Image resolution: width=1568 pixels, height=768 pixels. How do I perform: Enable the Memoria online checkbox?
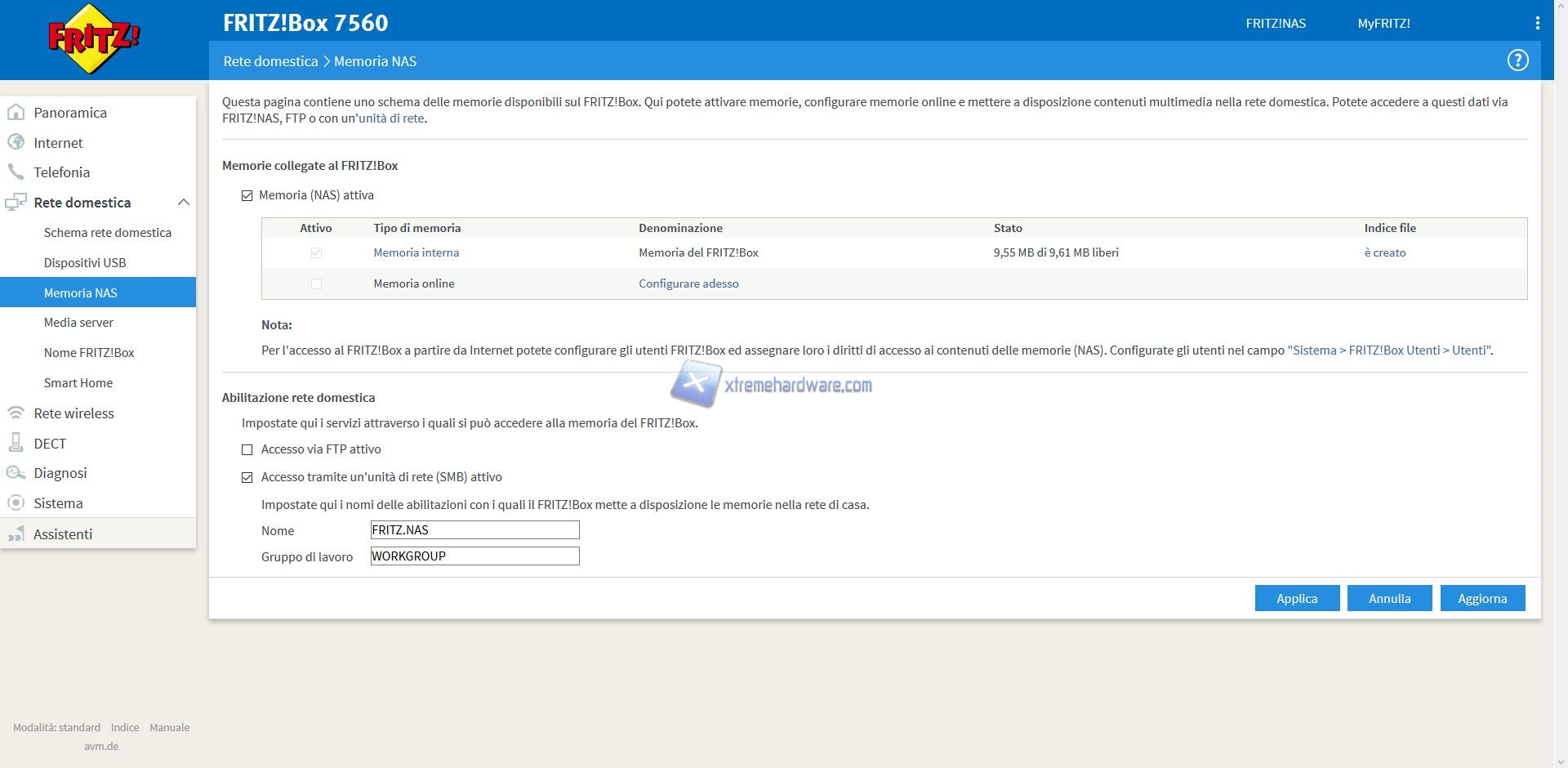pos(316,284)
